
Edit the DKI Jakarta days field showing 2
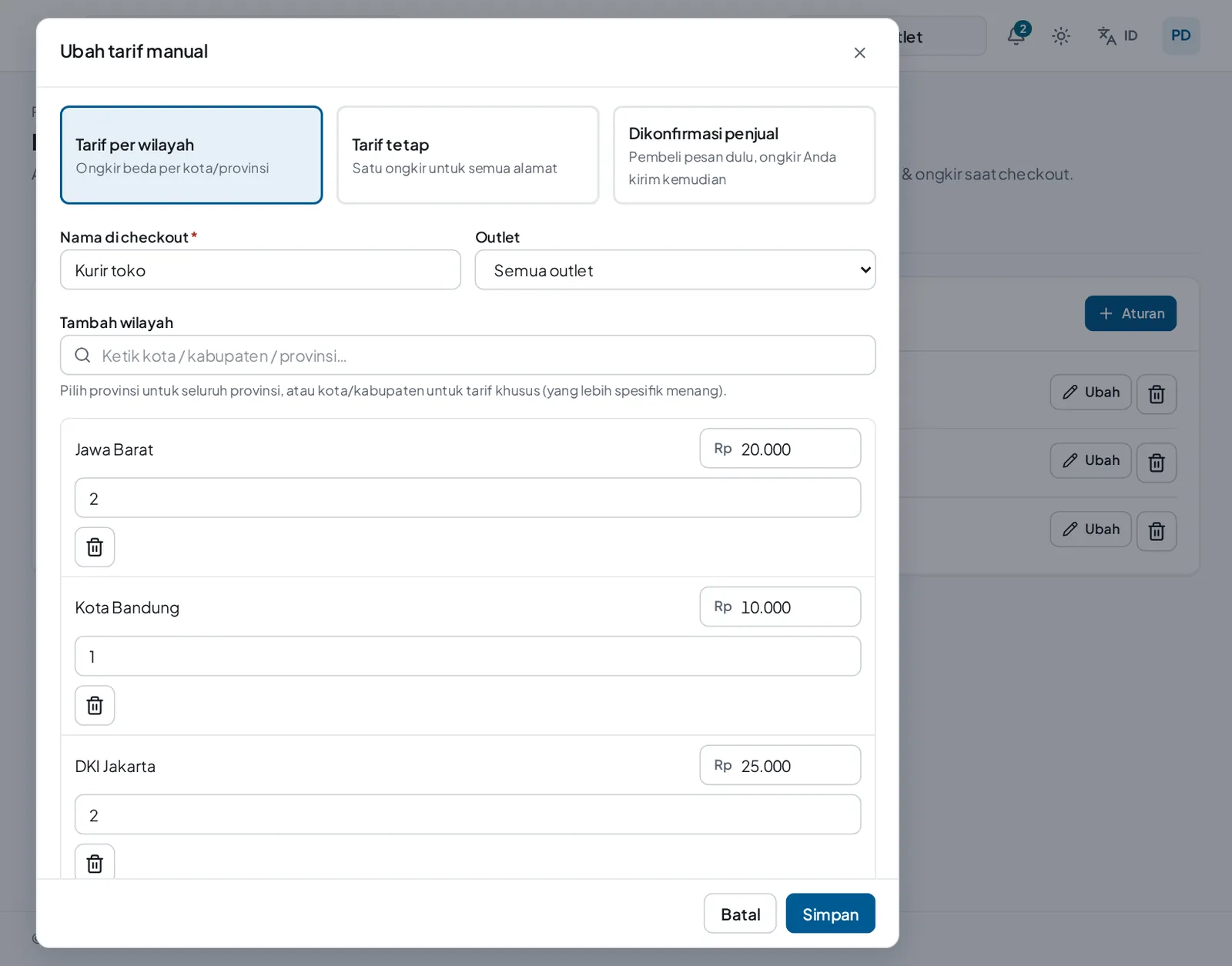click(x=467, y=815)
